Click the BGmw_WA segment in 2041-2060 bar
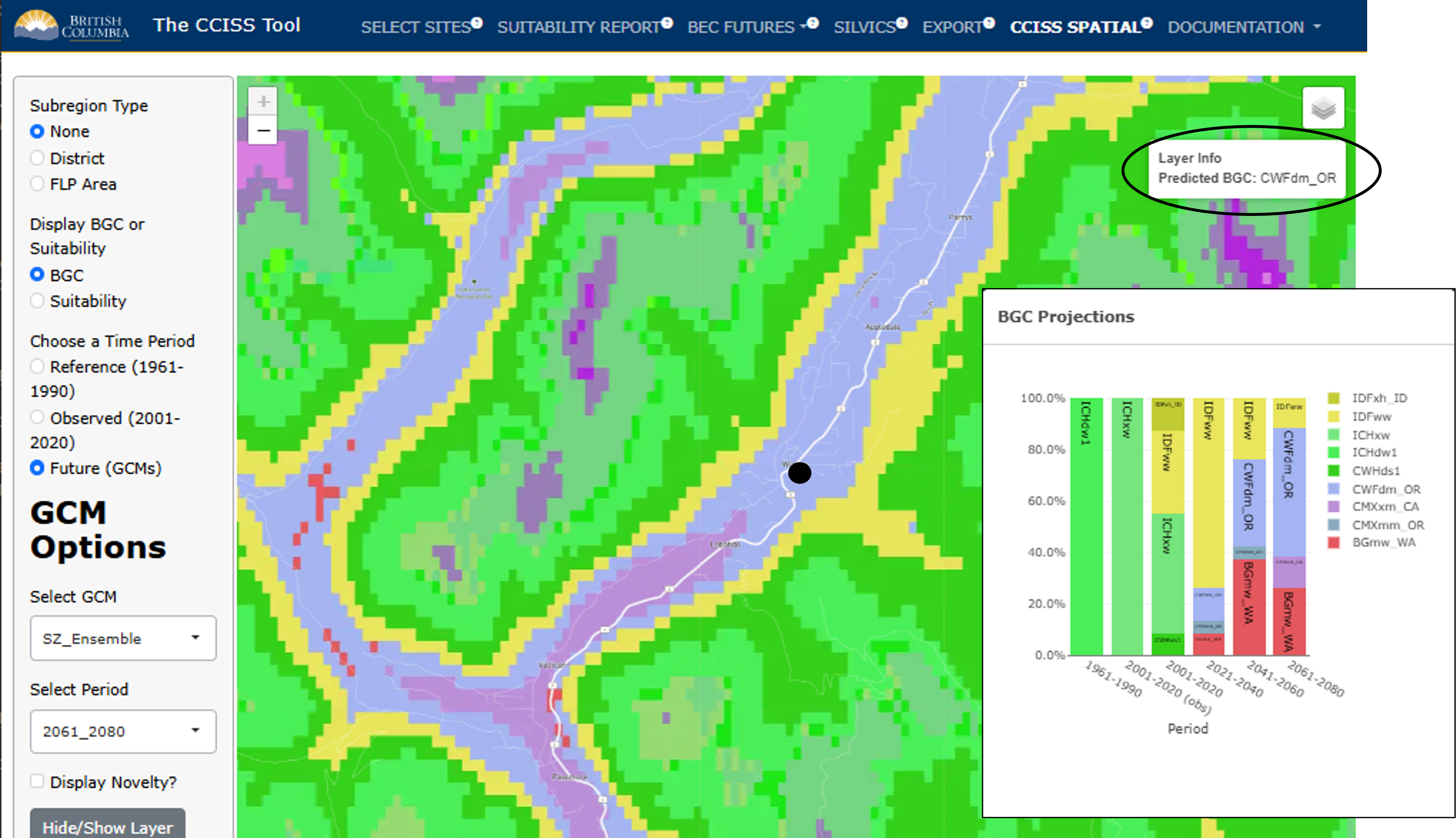 pos(1249,607)
